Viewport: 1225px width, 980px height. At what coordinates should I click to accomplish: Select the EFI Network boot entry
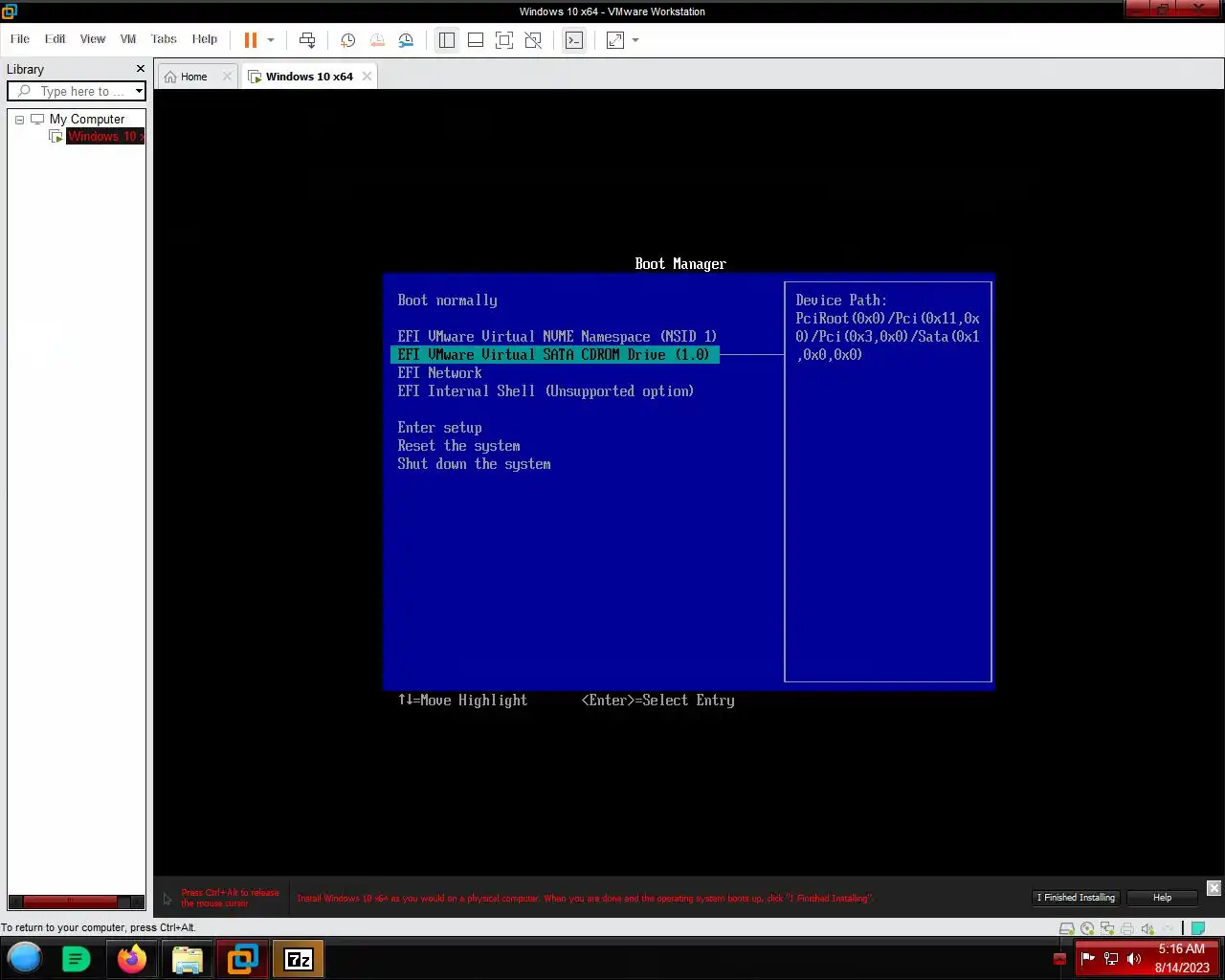(439, 373)
